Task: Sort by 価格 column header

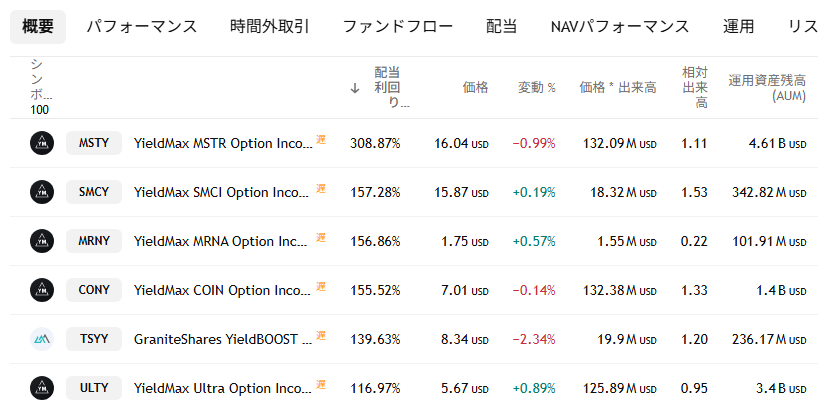Action: (475, 88)
